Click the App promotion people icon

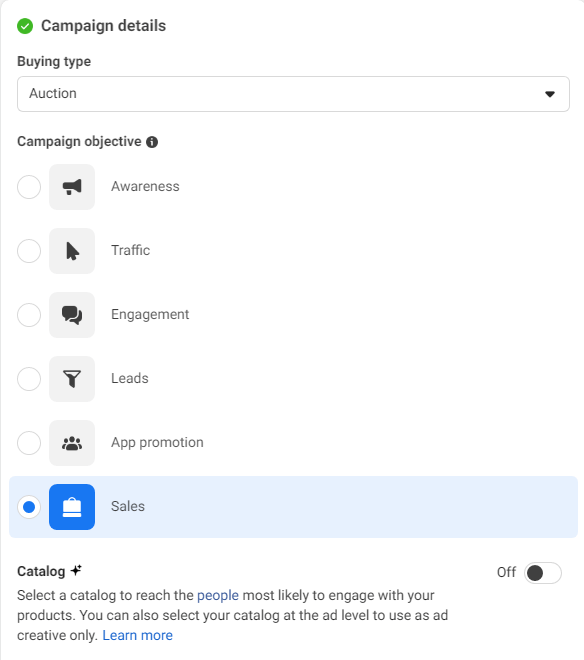point(72,443)
